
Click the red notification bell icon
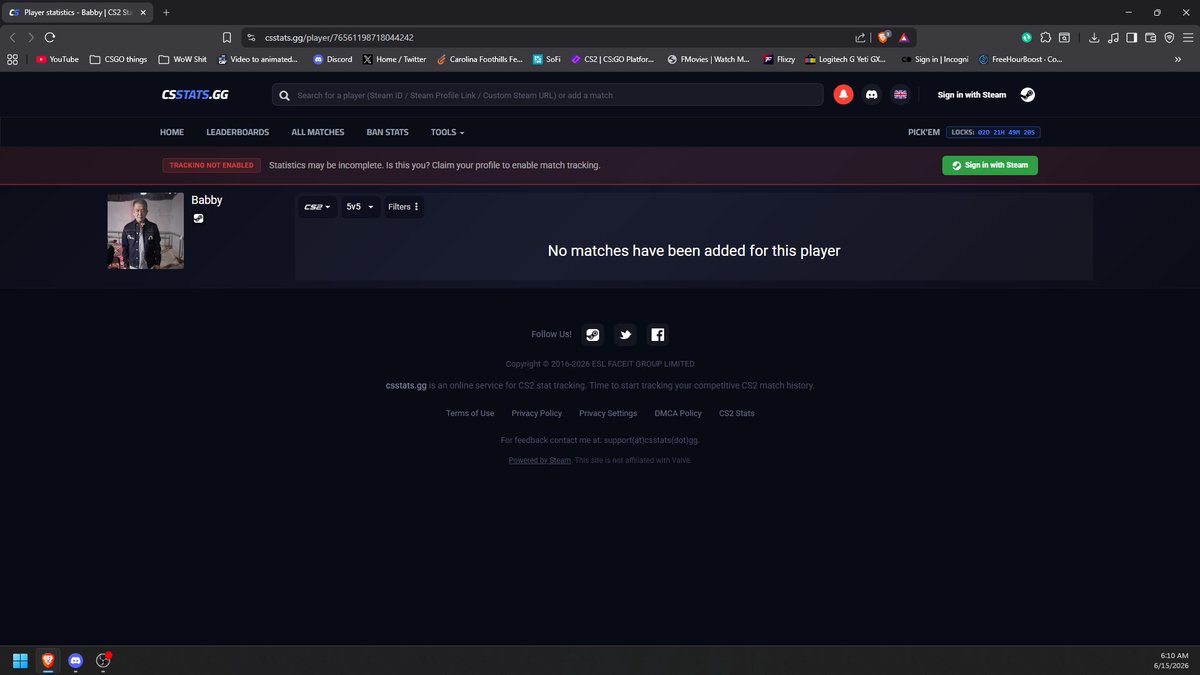tap(843, 95)
